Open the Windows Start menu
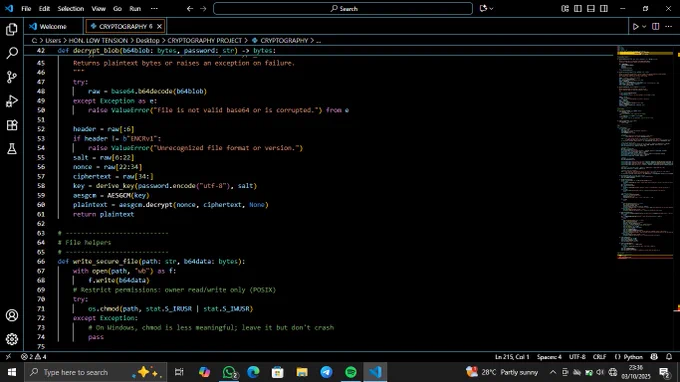This screenshot has width=680, height=382. pyautogui.click(x=12, y=372)
